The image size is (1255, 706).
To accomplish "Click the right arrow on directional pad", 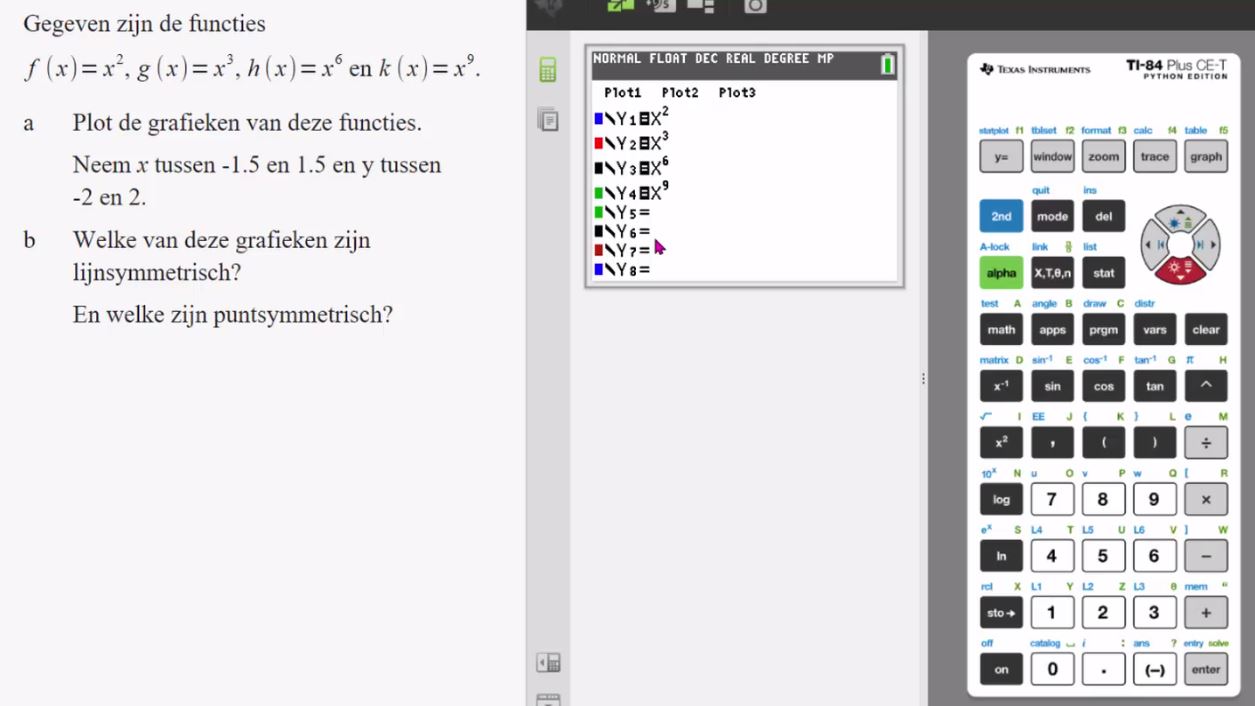I will [1209, 244].
